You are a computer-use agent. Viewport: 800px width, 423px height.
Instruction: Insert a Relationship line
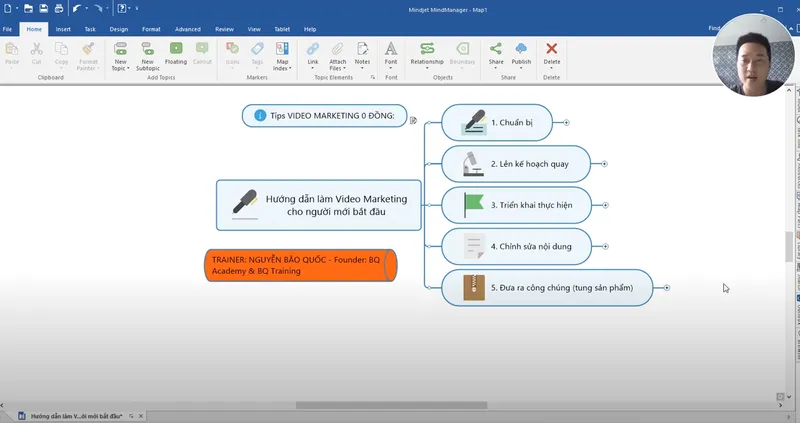(427, 55)
